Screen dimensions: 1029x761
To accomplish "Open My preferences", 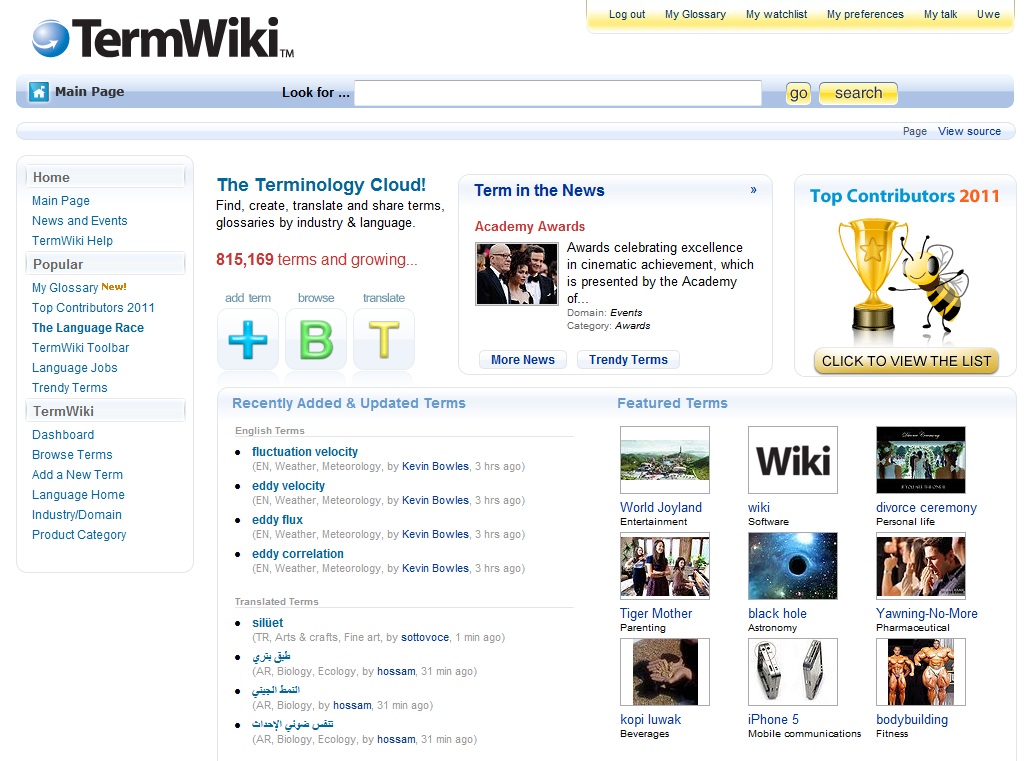I will (865, 14).
